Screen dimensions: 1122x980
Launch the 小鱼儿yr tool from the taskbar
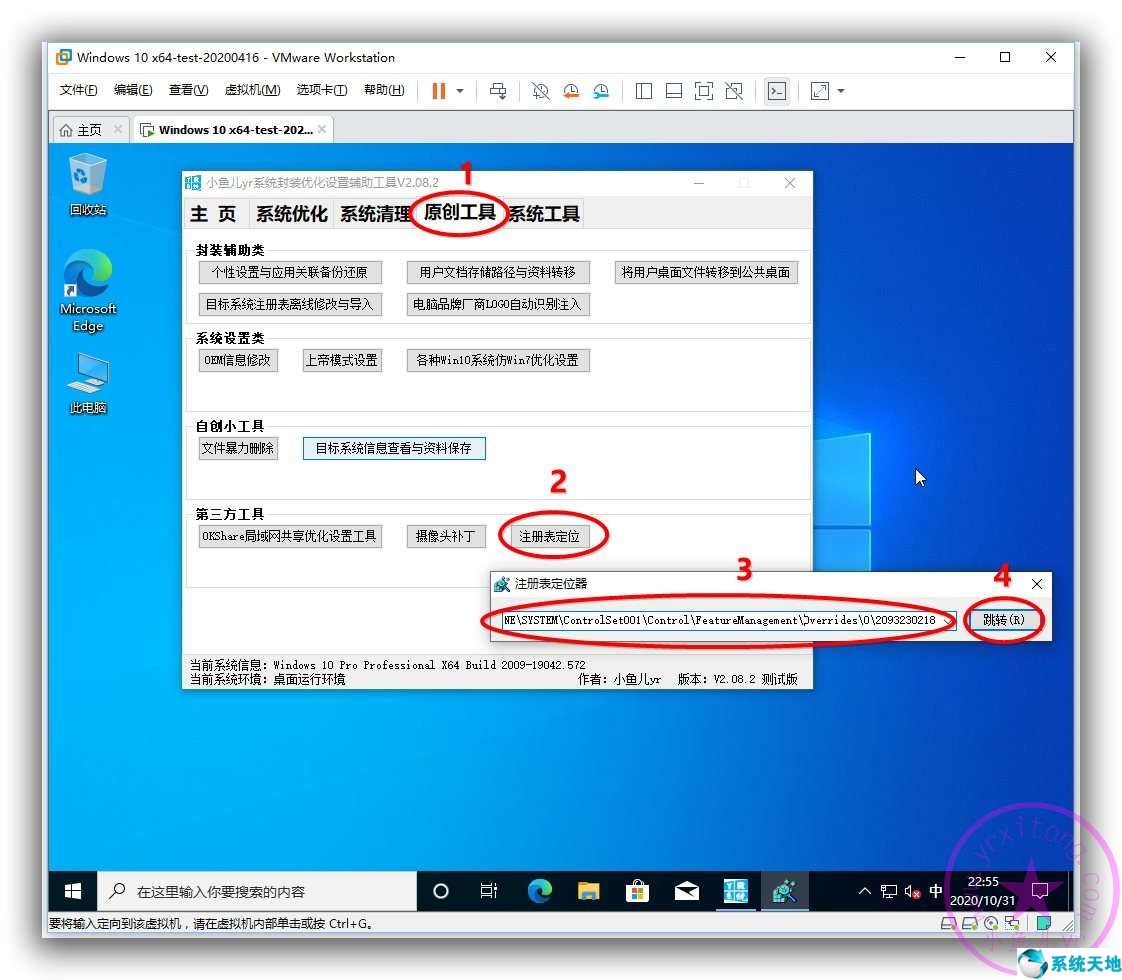(x=785, y=891)
